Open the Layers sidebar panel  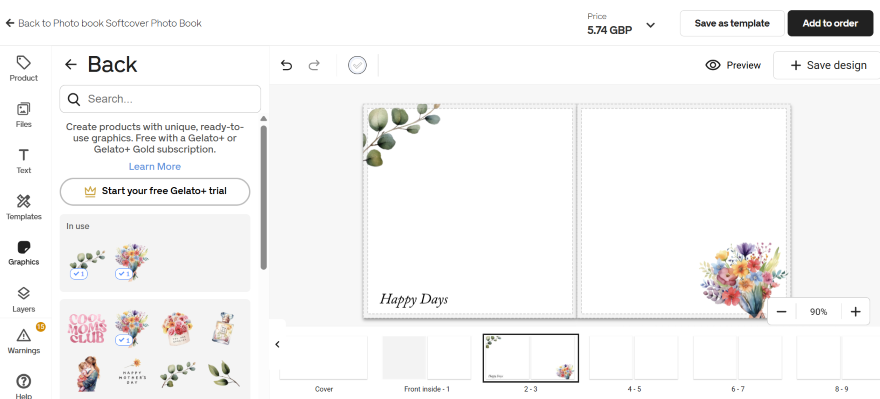(x=24, y=300)
